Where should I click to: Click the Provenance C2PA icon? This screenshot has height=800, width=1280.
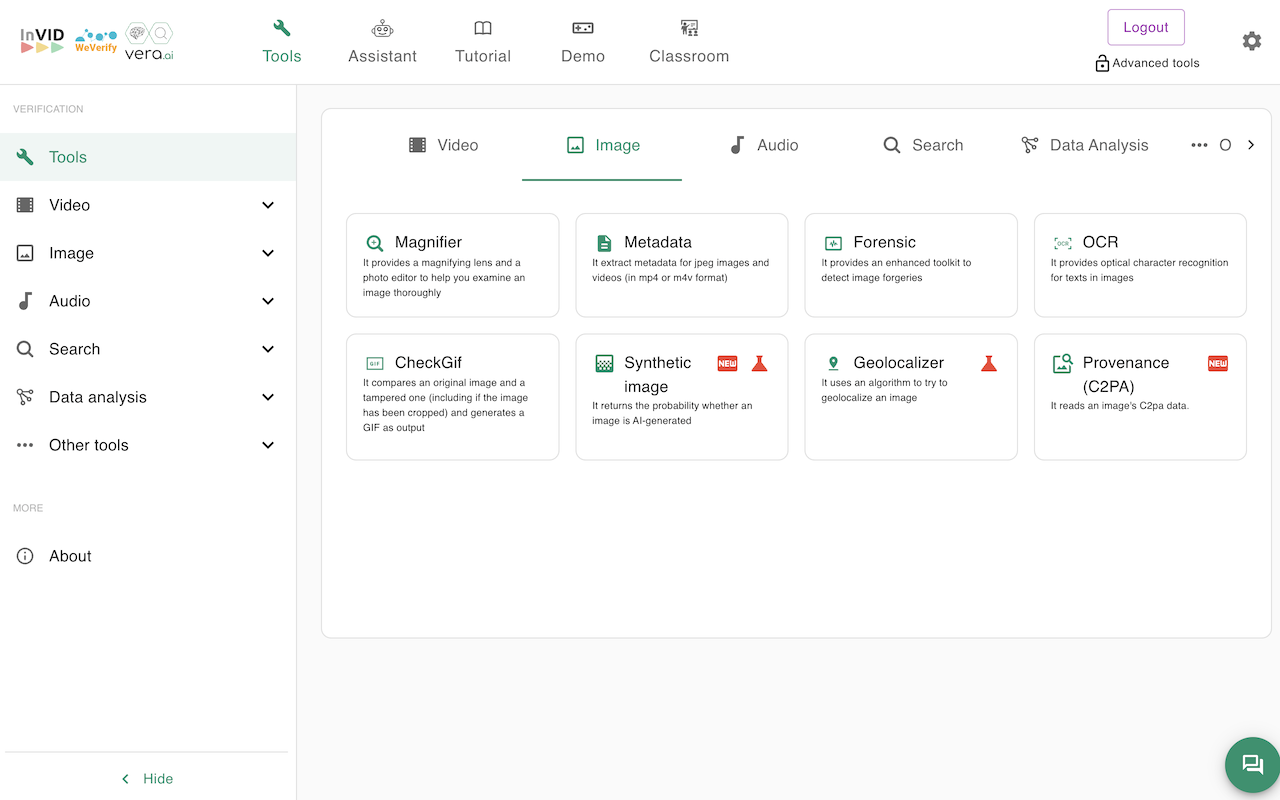[1063, 363]
